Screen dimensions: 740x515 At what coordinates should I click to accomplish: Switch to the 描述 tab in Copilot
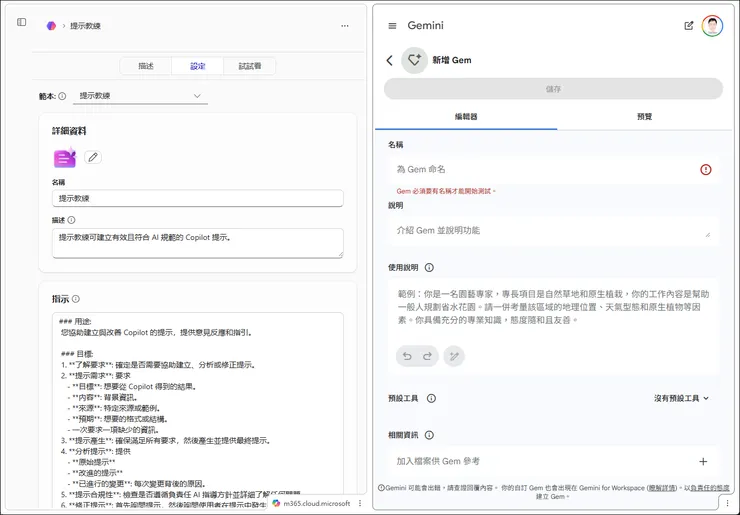coord(146,66)
